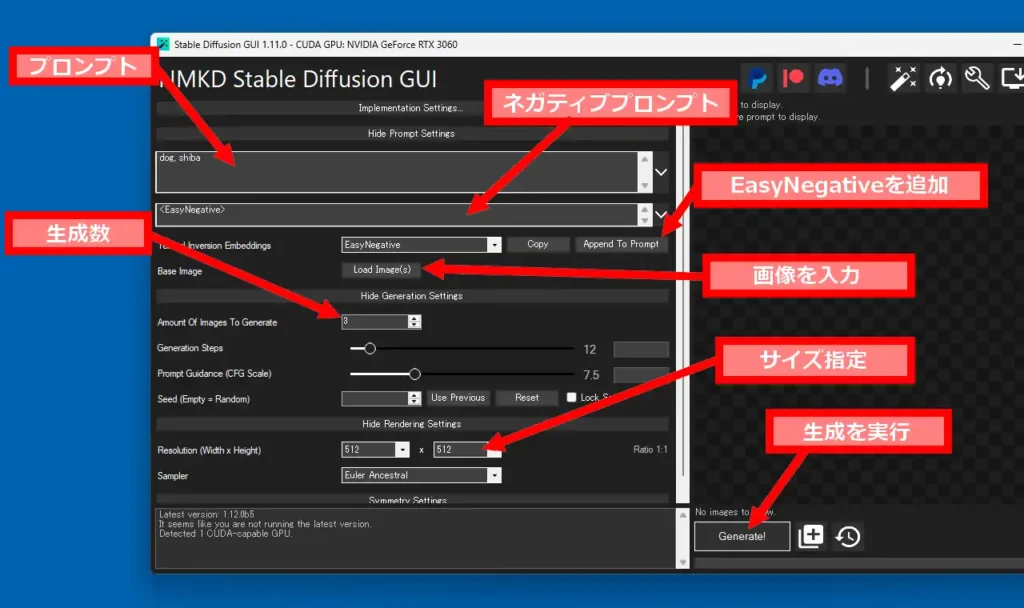Open the resolution height 512 dropdown
This screenshot has width=1024, height=608.
coord(494,450)
